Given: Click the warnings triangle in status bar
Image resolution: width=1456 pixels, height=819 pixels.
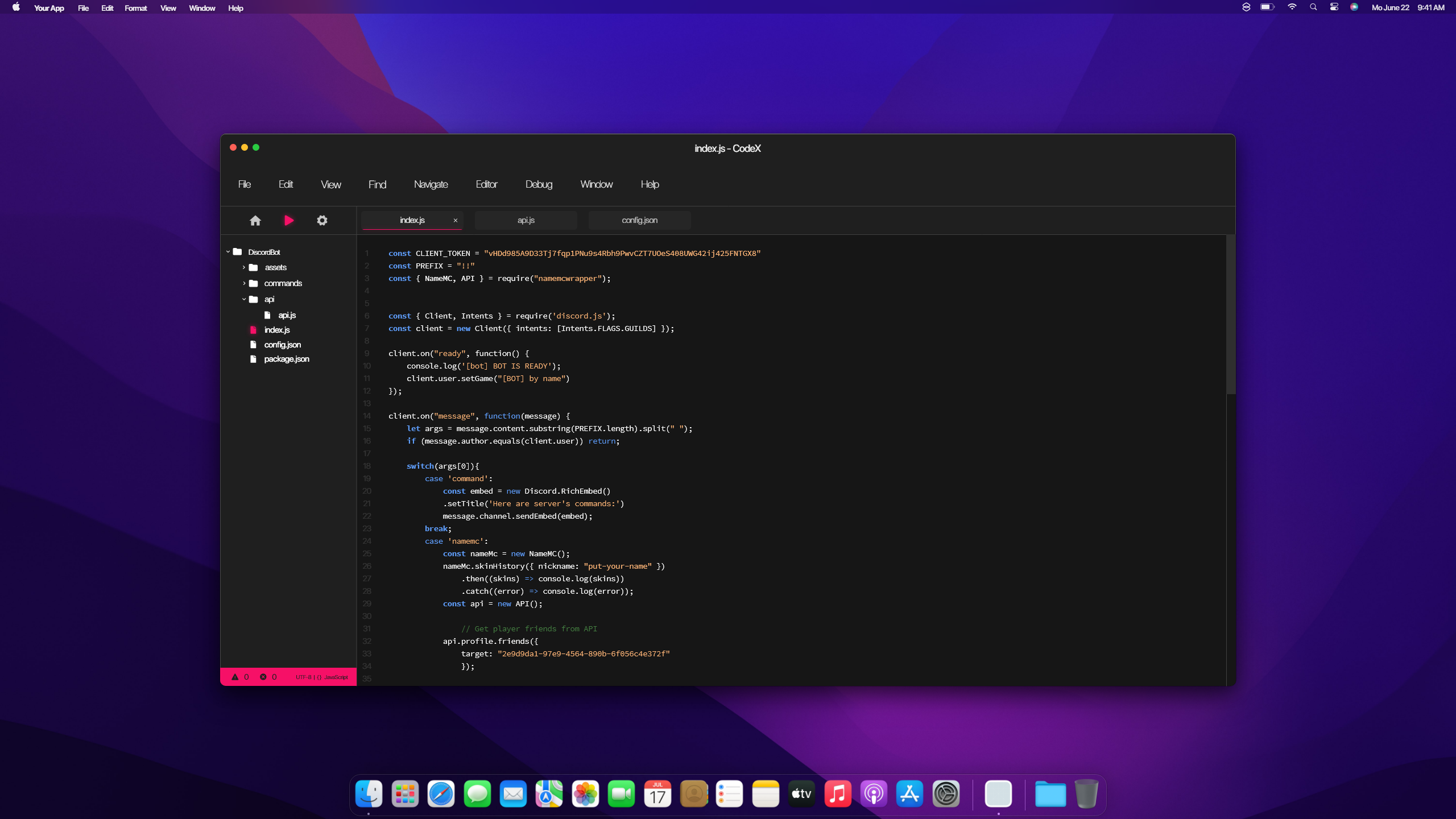Looking at the screenshot, I should 235,677.
